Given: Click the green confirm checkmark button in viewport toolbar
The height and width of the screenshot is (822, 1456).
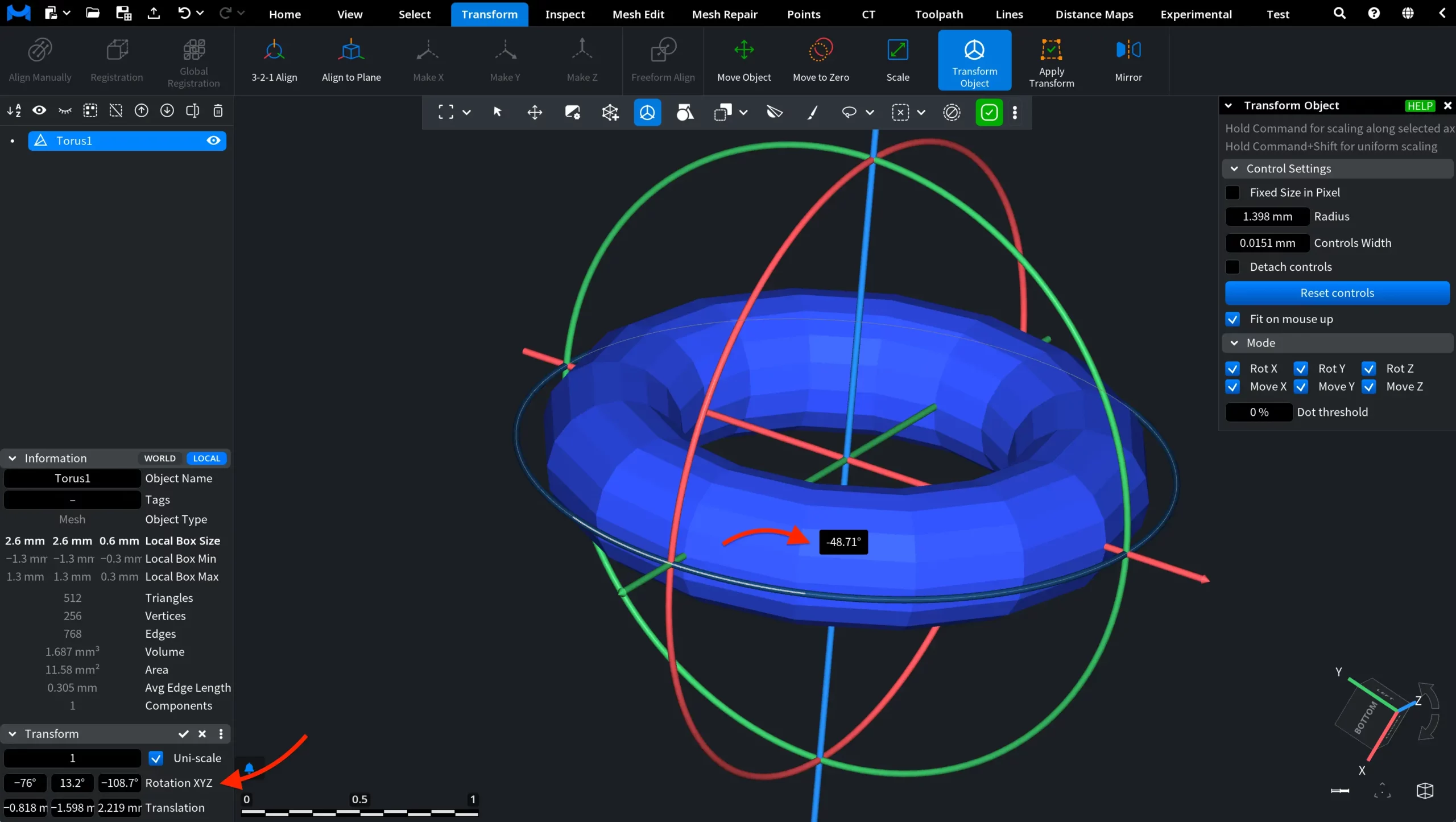Looking at the screenshot, I should pyautogui.click(x=989, y=112).
